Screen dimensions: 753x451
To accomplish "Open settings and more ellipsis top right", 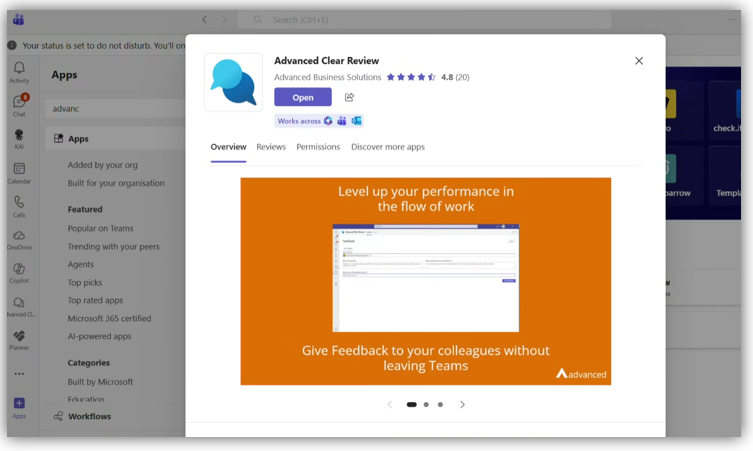I will click(731, 20).
